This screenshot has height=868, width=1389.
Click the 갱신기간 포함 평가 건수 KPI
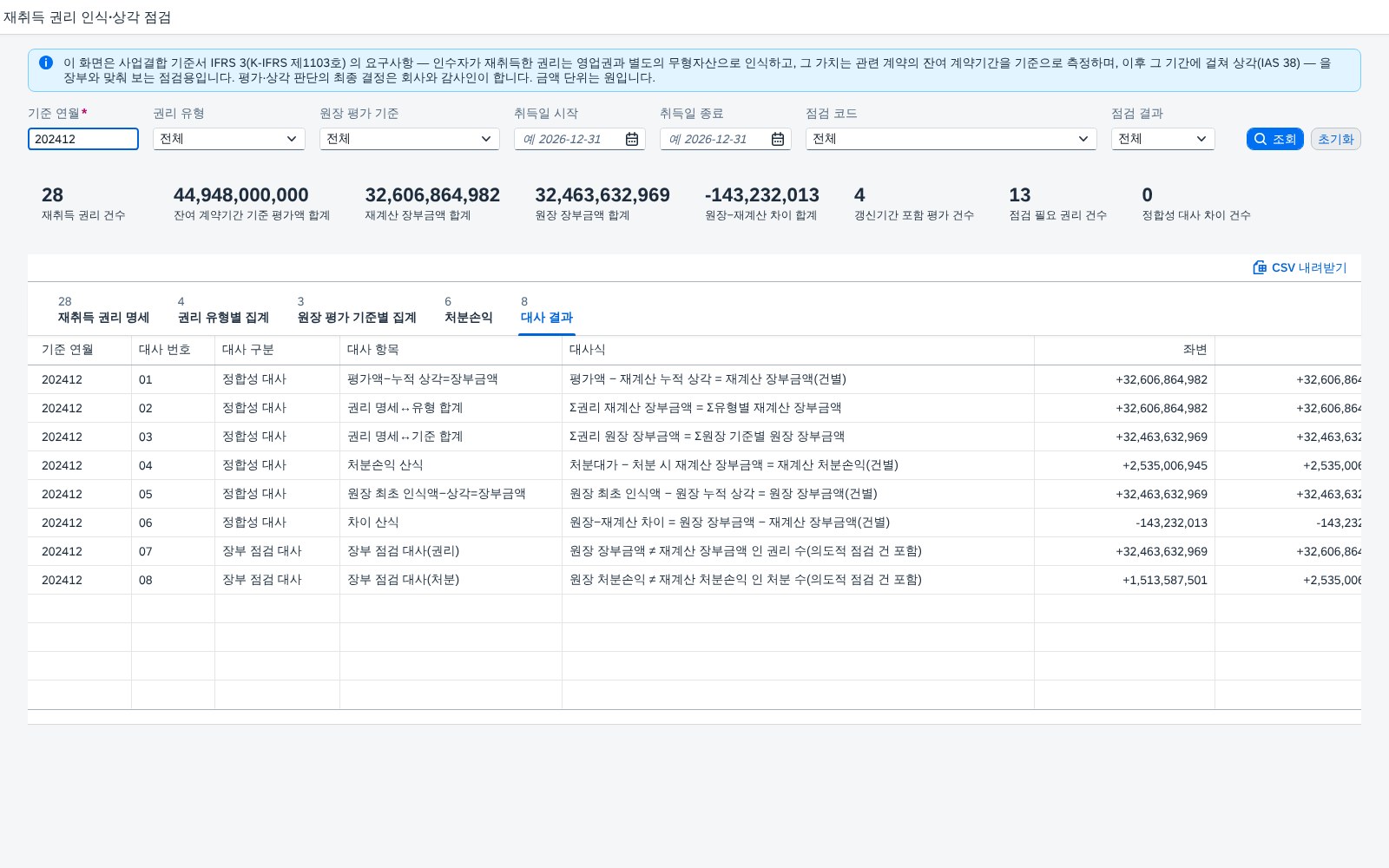tap(914, 204)
